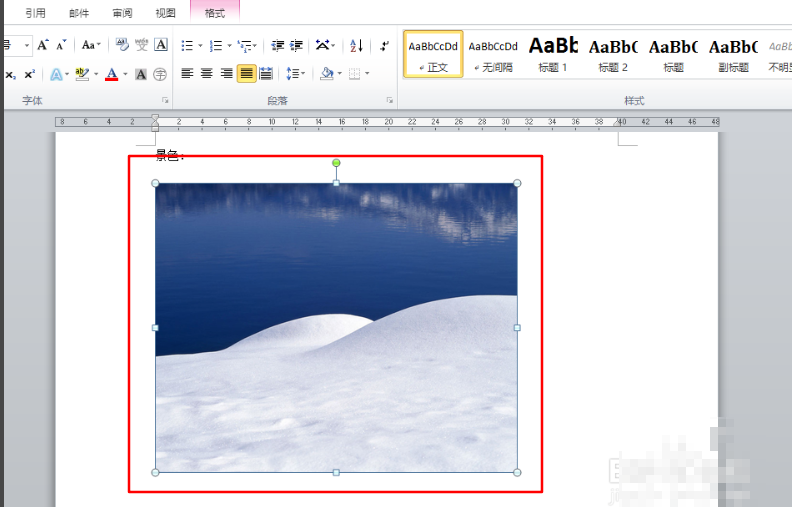This screenshot has height=507, width=792.
Task: Align text right
Action: (x=226, y=74)
